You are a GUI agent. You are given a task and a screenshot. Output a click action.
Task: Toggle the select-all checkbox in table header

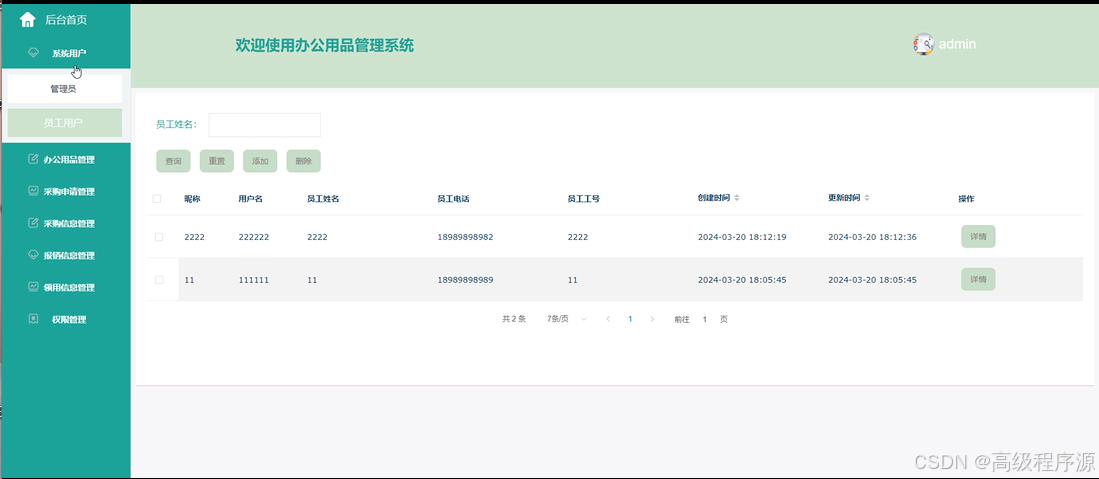[x=157, y=199]
